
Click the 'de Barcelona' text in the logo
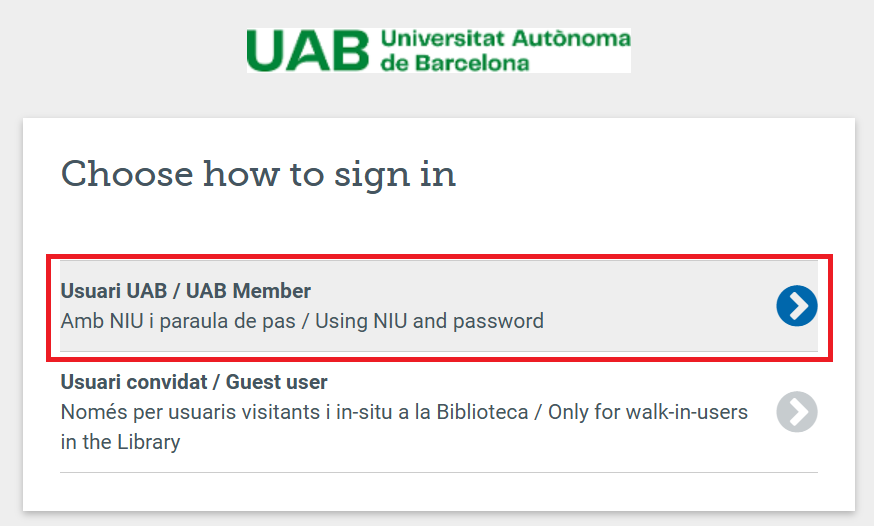tap(455, 63)
